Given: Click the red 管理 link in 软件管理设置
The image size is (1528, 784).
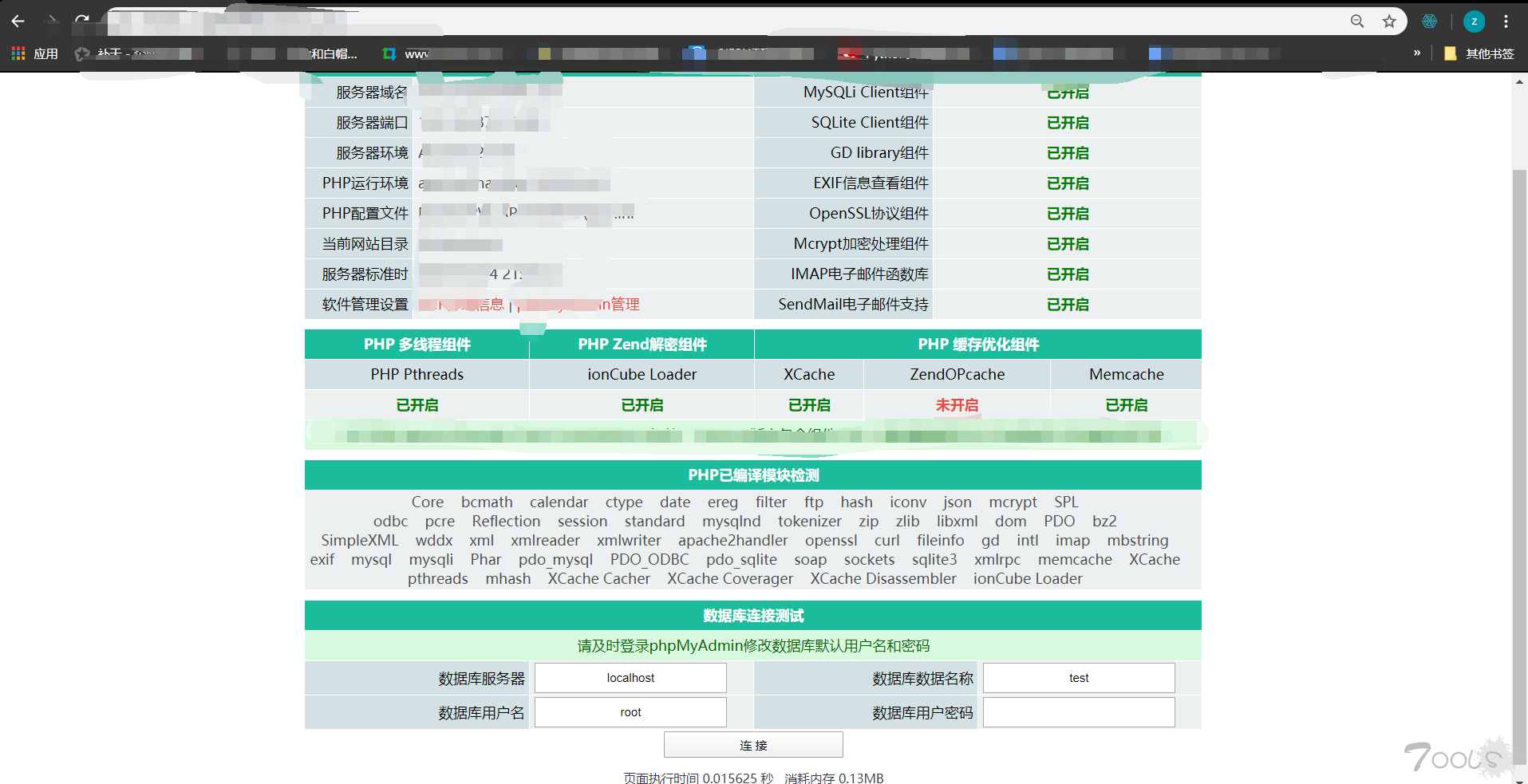Looking at the screenshot, I should tap(624, 305).
